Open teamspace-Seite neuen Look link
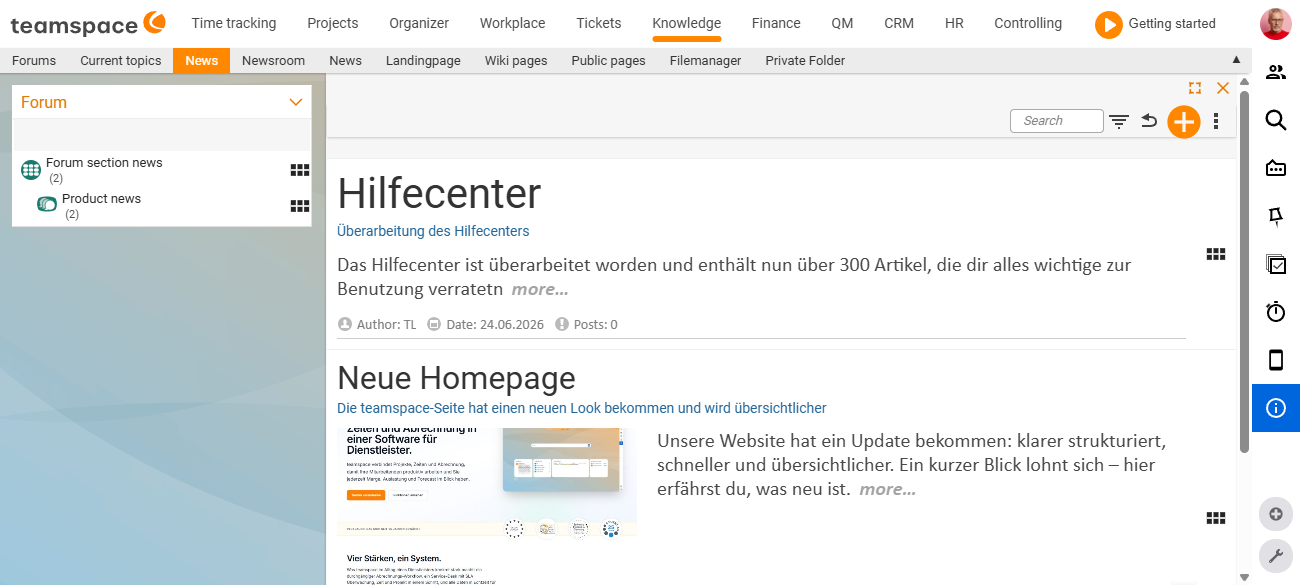Image resolution: width=1300 pixels, height=585 pixels. (x=582, y=408)
